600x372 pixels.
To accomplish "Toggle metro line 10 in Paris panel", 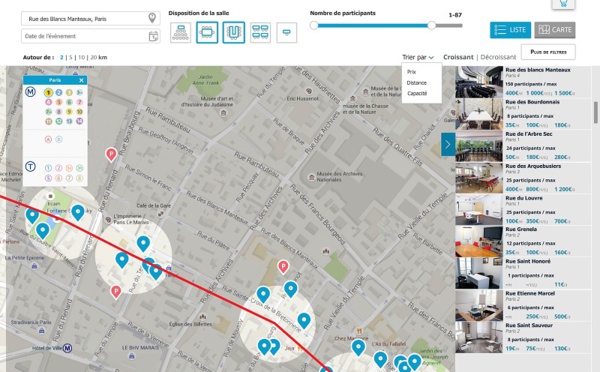I will click(x=79, y=112).
